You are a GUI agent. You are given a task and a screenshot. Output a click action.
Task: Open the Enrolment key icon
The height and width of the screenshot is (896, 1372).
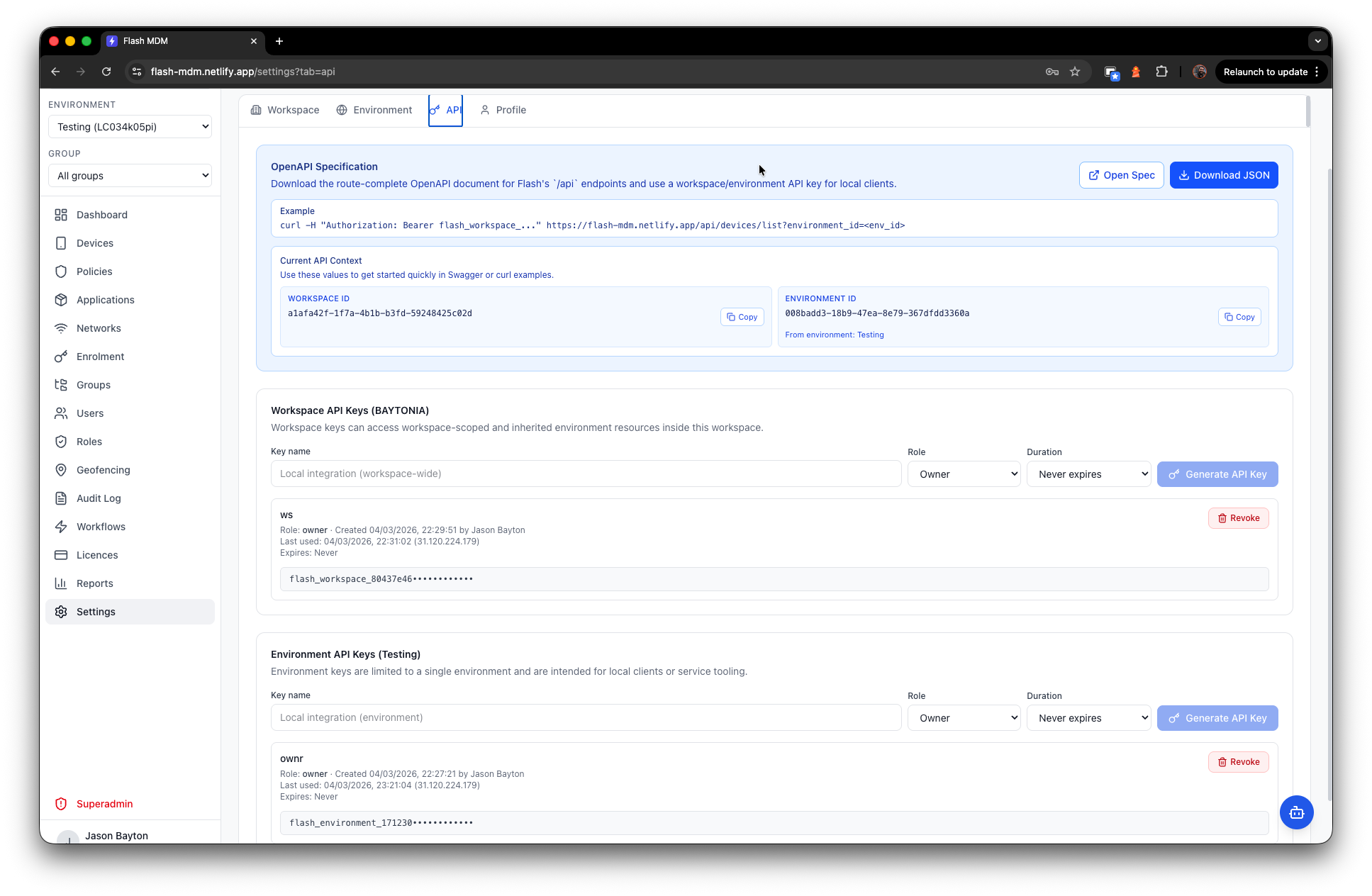(x=61, y=357)
